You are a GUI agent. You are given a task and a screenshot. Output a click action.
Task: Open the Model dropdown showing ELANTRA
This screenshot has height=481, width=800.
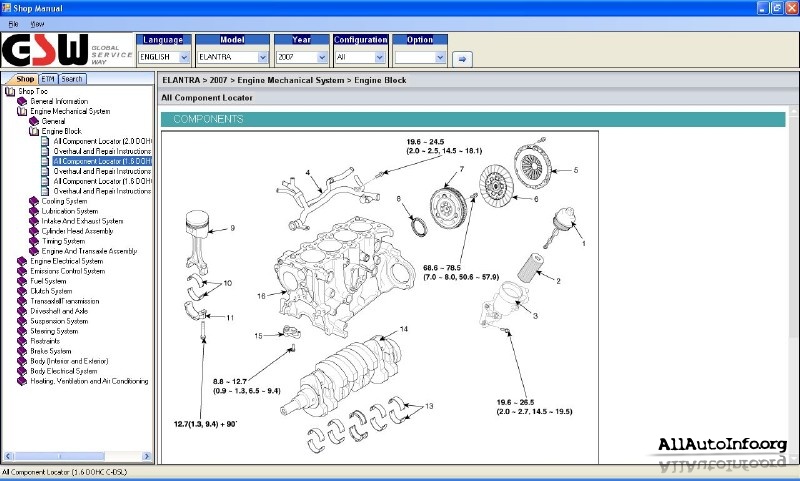pyautogui.click(x=233, y=57)
